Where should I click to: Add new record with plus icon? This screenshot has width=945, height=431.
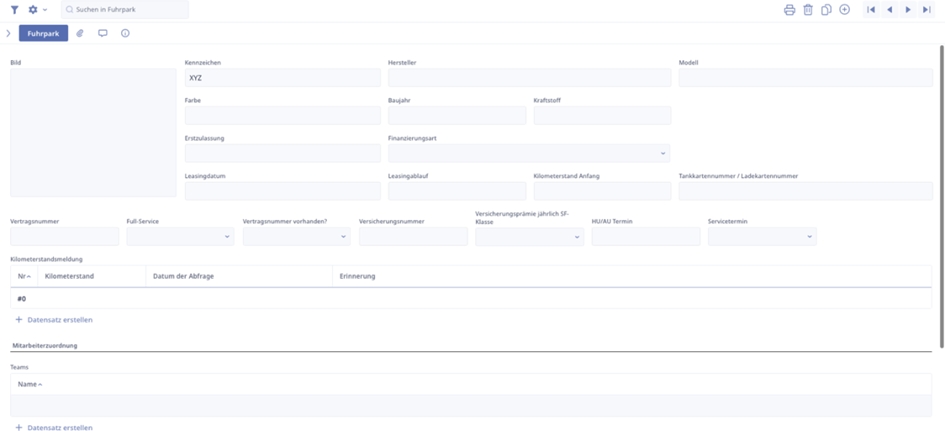844,9
